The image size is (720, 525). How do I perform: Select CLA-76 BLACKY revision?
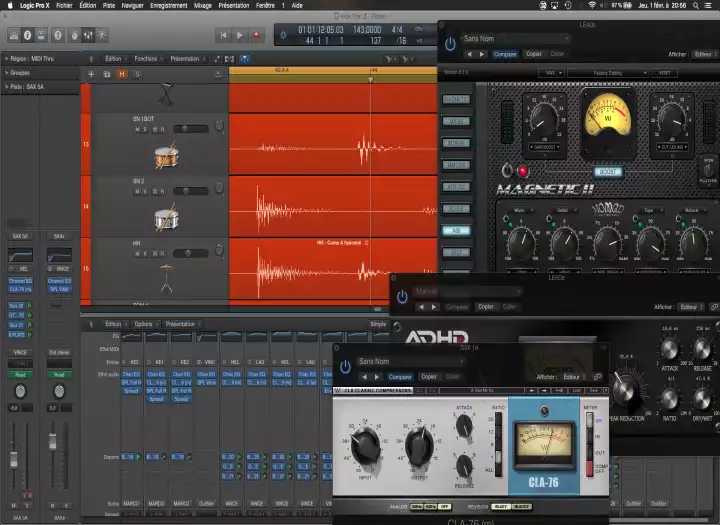click(x=521, y=506)
